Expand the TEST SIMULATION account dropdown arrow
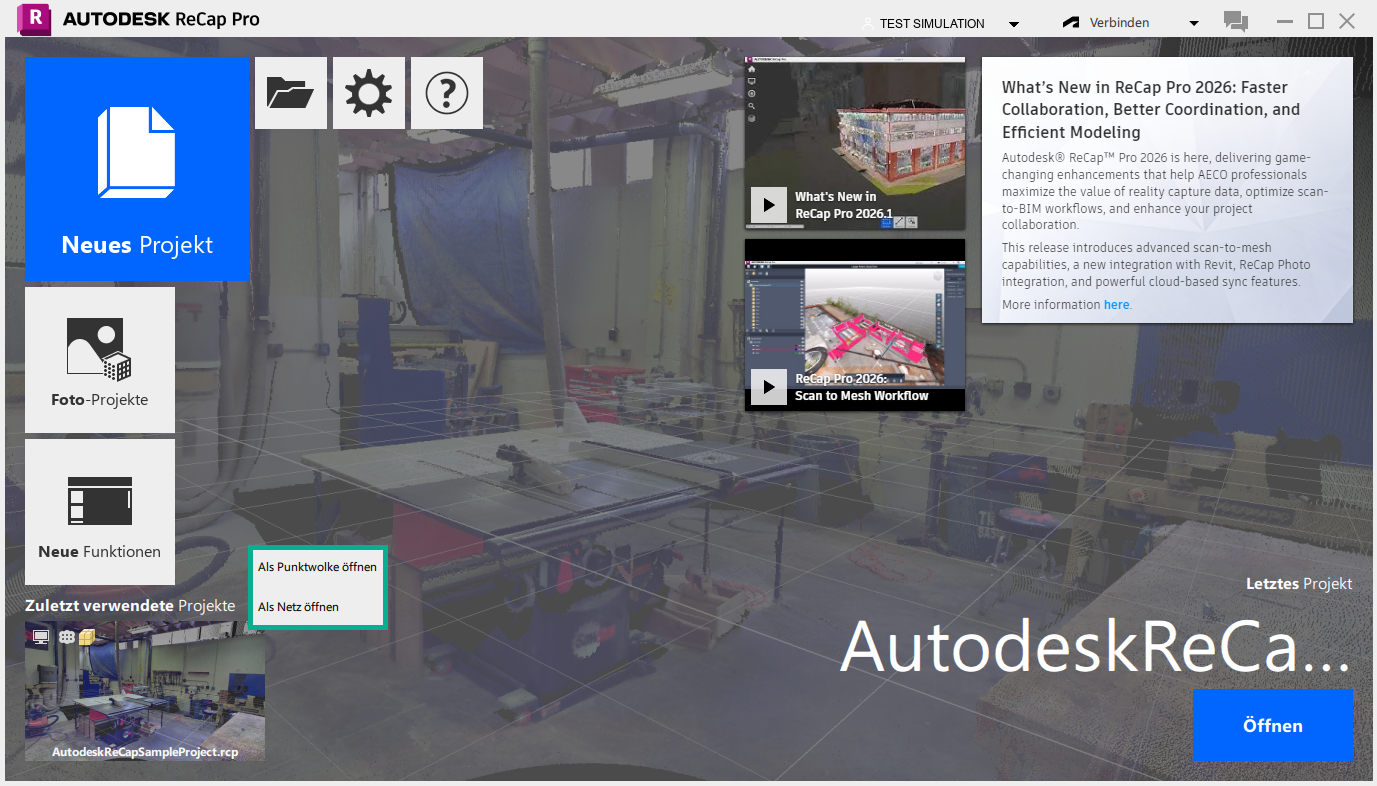Image resolution: width=1377 pixels, height=786 pixels. click(x=1014, y=24)
